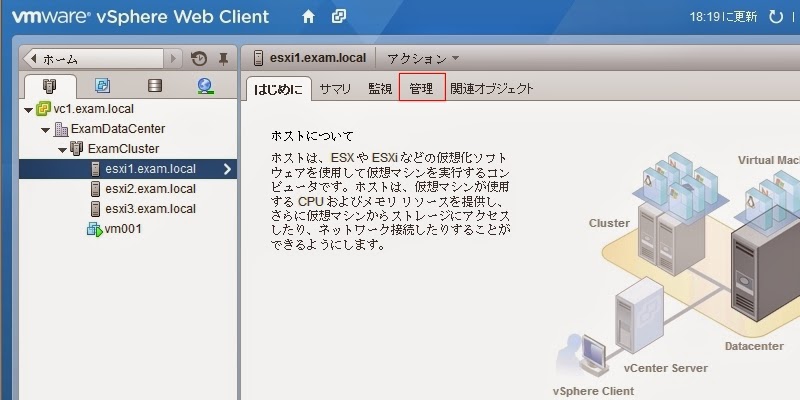Select host esxi2.exam.local in the tree
The height and width of the screenshot is (400, 800).
coord(150,189)
